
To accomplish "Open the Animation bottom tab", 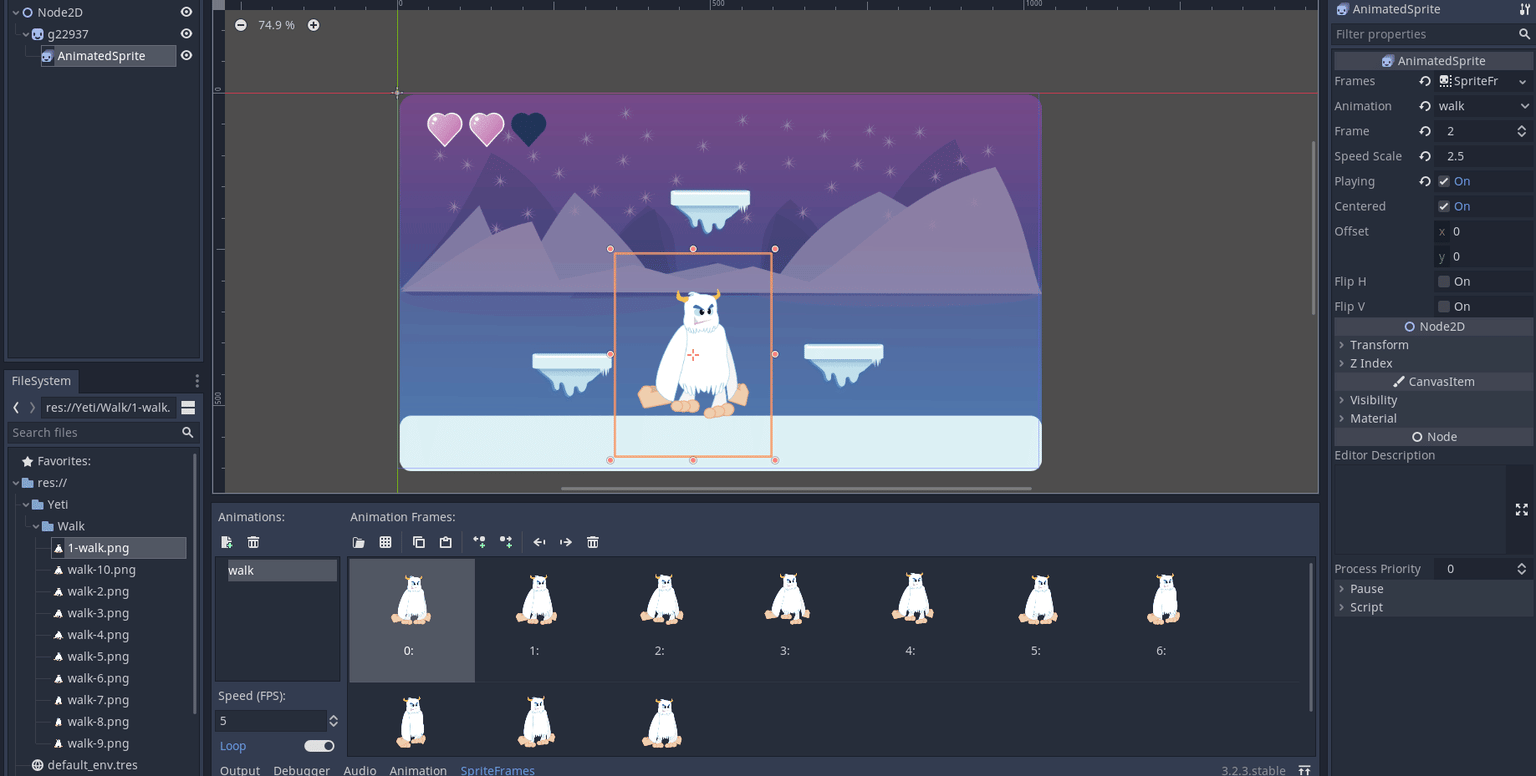I will (x=418, y=770).
